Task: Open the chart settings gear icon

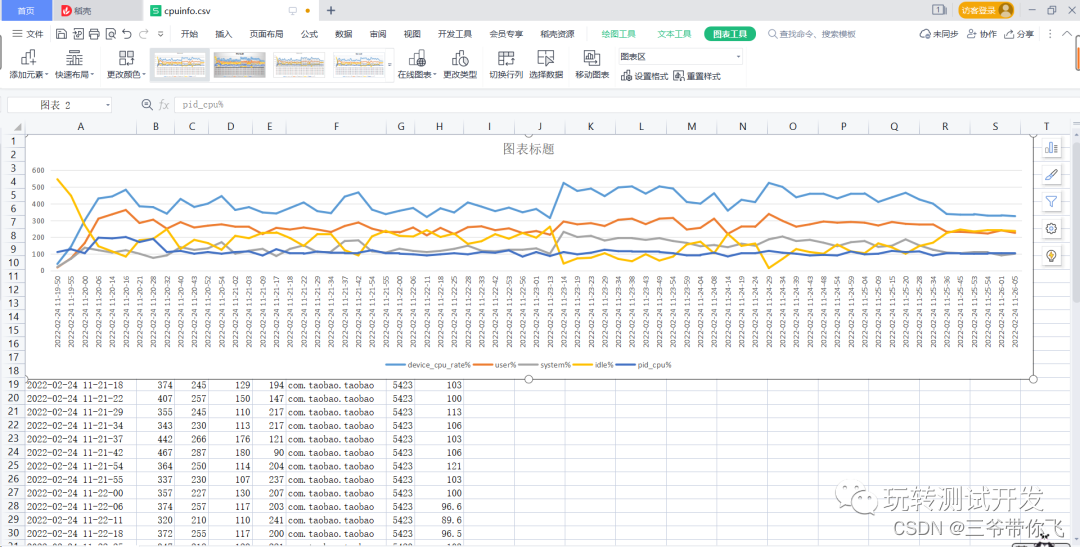Action: coord(1051,228)
